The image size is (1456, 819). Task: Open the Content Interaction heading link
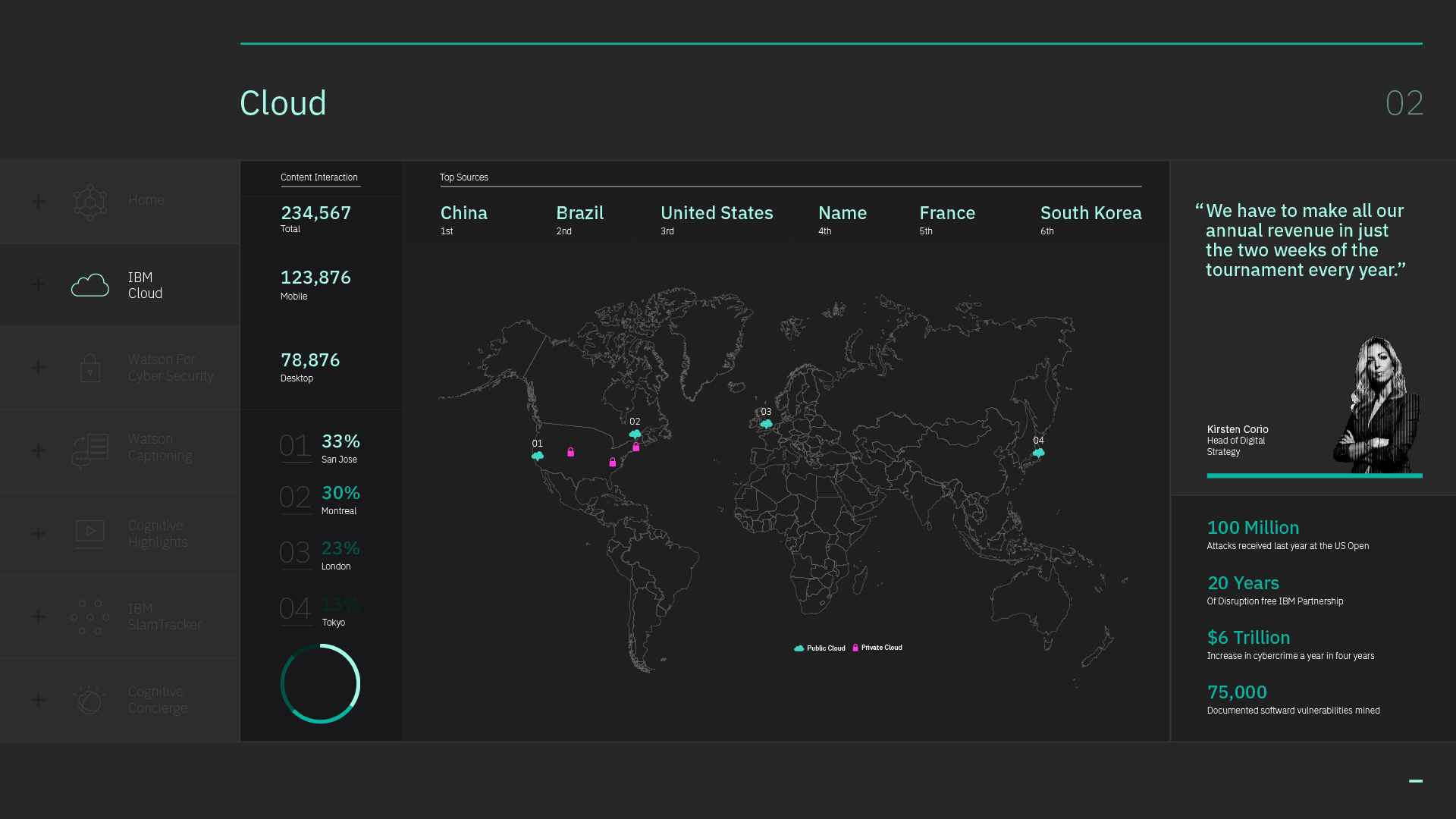click(318, 177)
